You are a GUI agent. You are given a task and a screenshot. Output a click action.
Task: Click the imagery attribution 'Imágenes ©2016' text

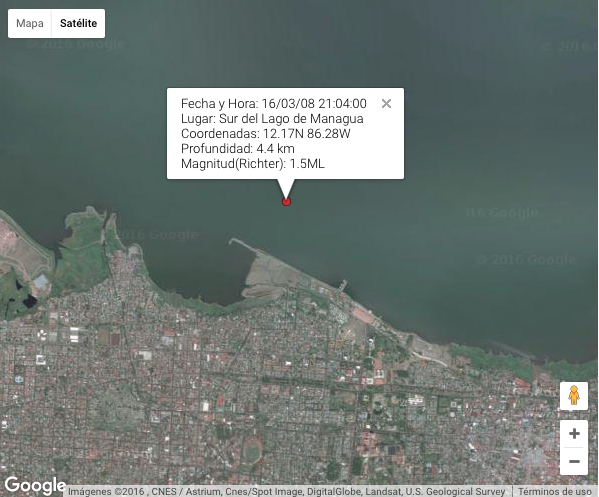[106, 491]
